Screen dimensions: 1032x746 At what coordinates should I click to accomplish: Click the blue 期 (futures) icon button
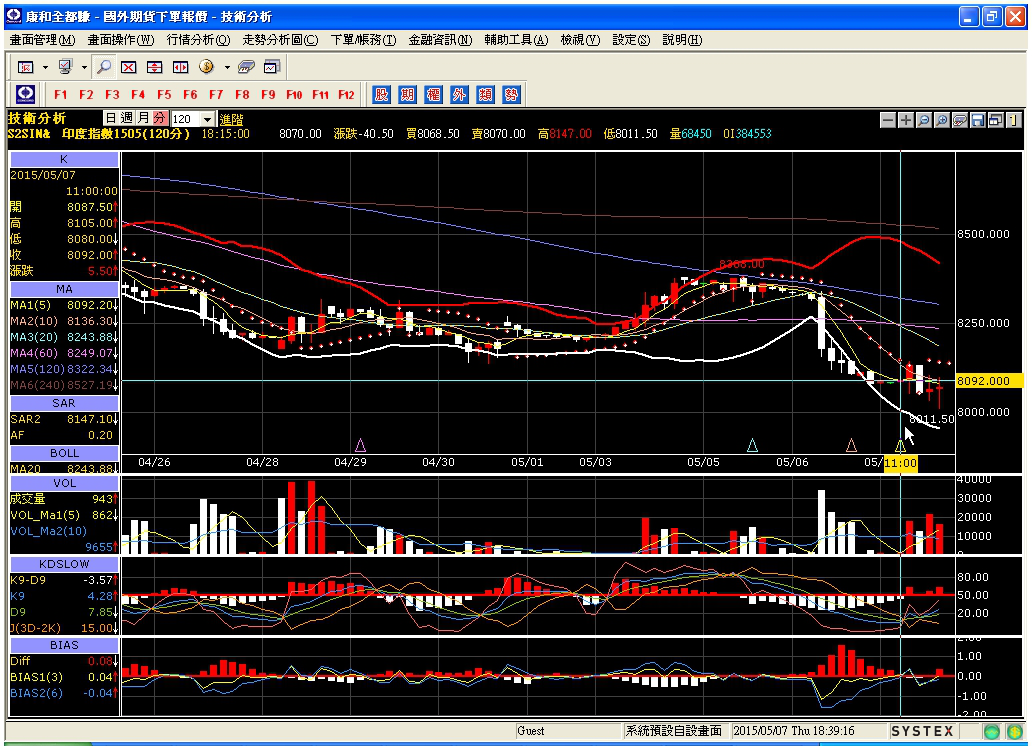coord(407,95)
